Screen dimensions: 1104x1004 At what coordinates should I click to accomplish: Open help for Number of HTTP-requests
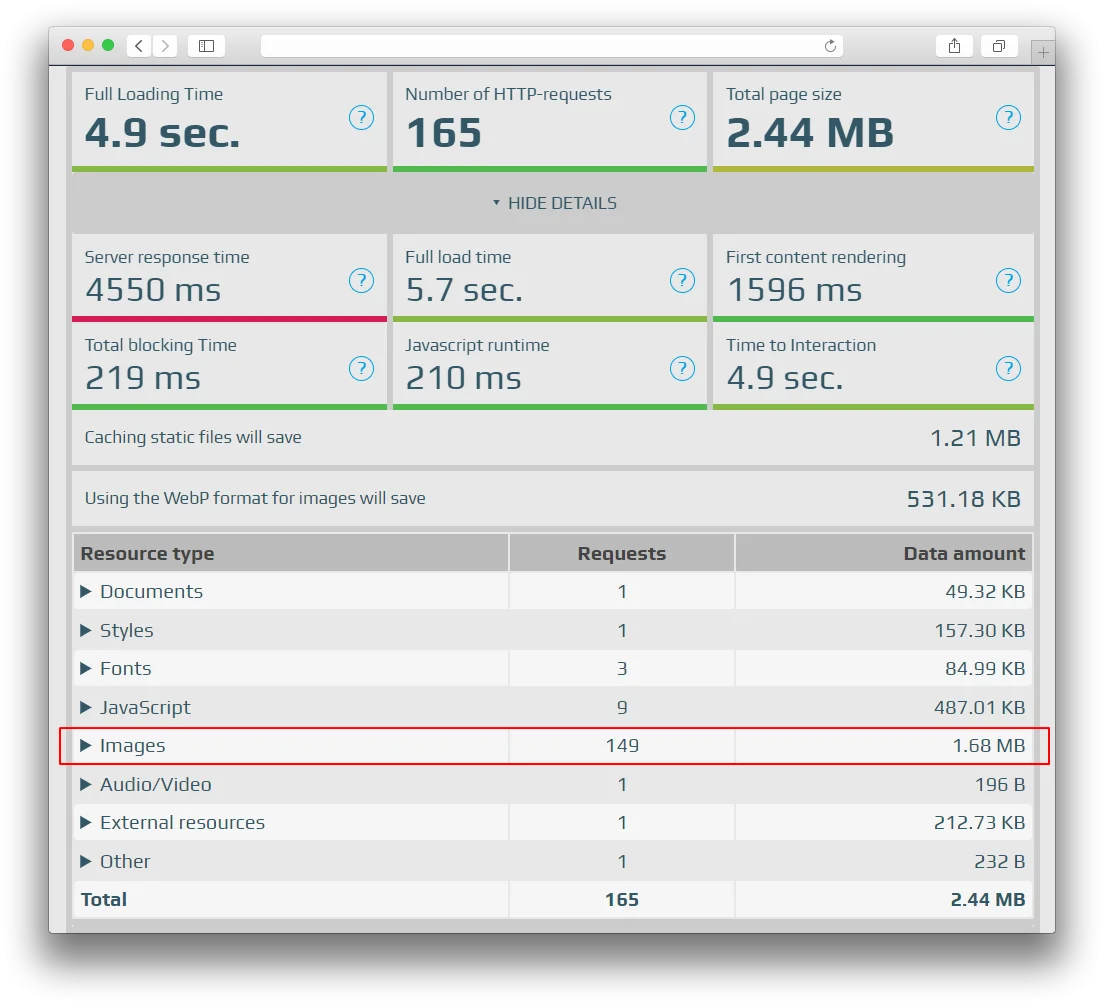point(682,118)
